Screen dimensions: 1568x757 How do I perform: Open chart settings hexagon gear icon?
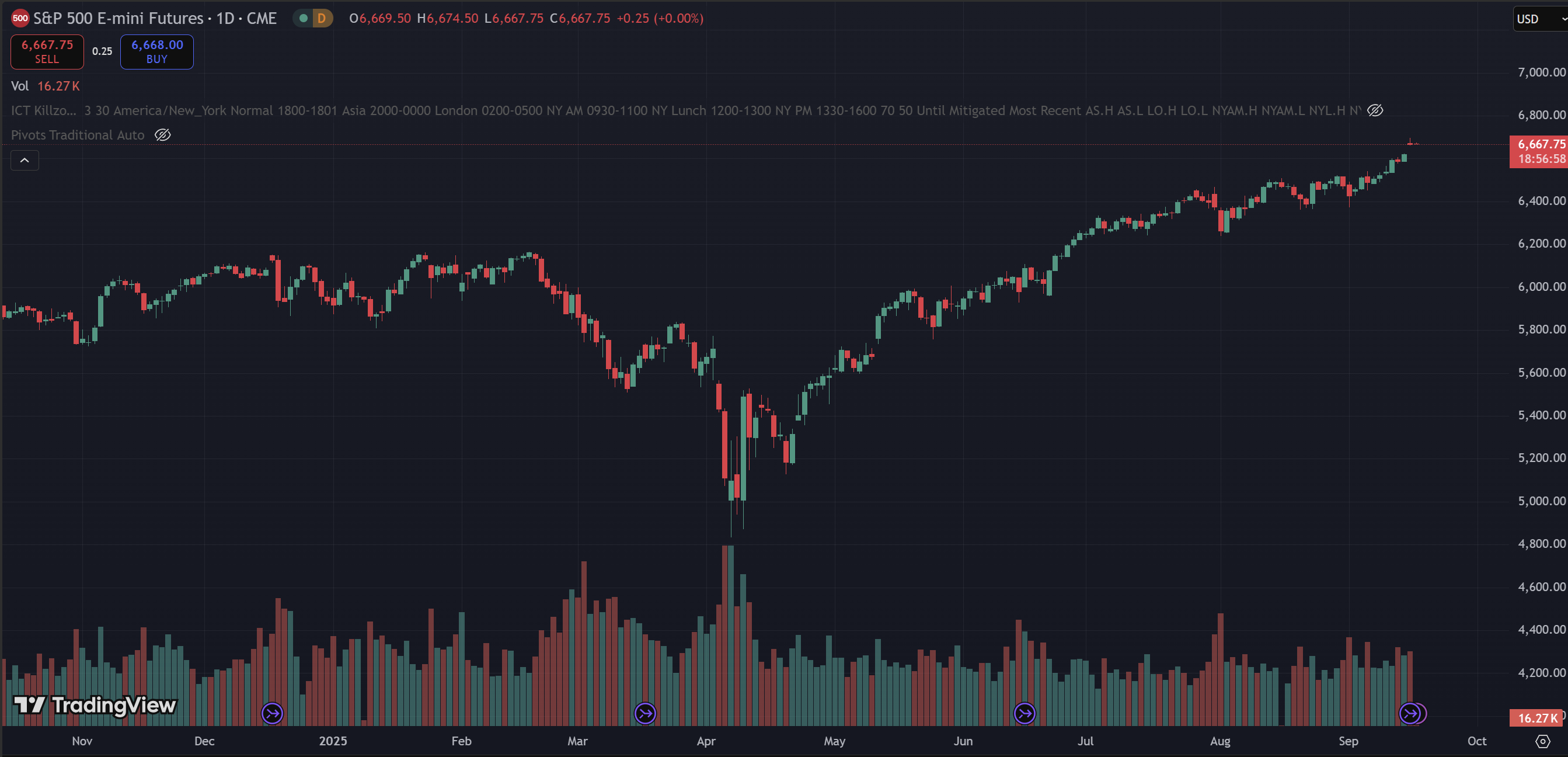click(1542, 741)
